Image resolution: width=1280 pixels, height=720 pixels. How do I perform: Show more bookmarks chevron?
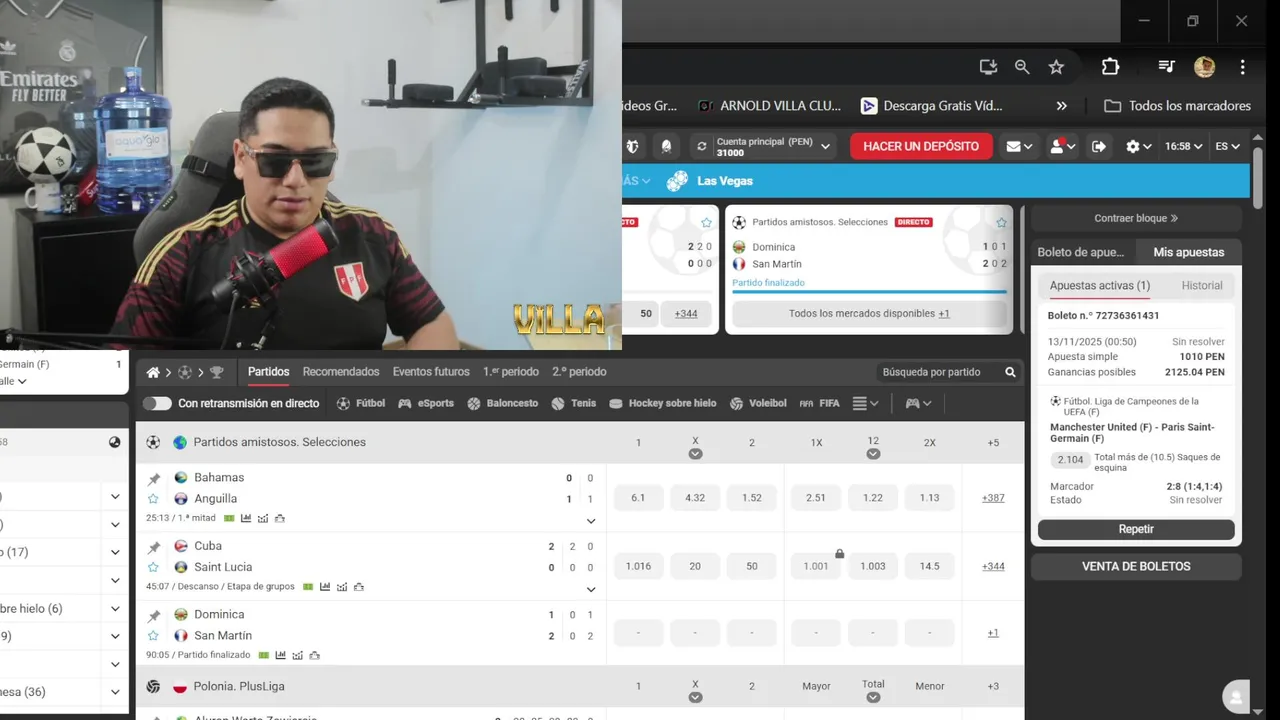(1062, 106)
